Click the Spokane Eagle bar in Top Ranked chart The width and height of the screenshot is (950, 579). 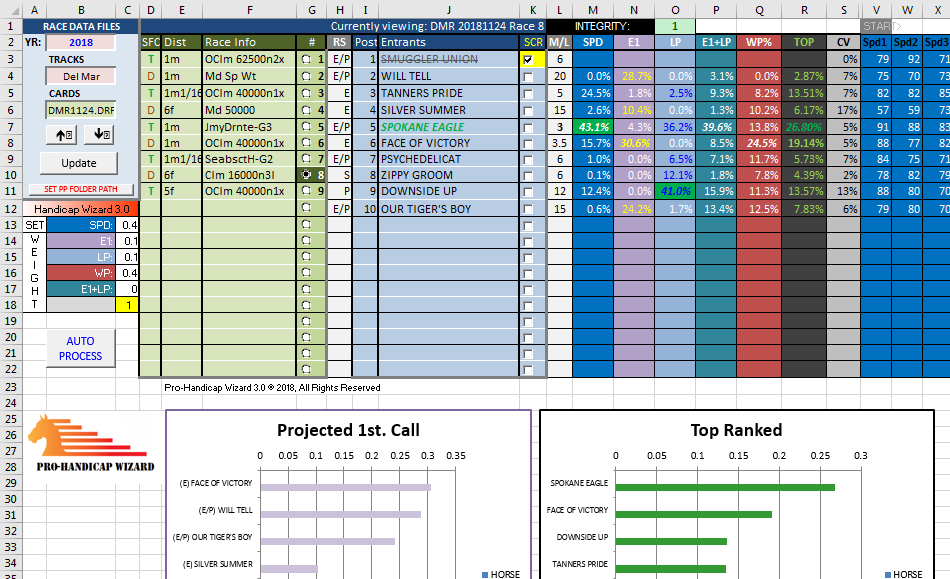click(x=724, y=487)
